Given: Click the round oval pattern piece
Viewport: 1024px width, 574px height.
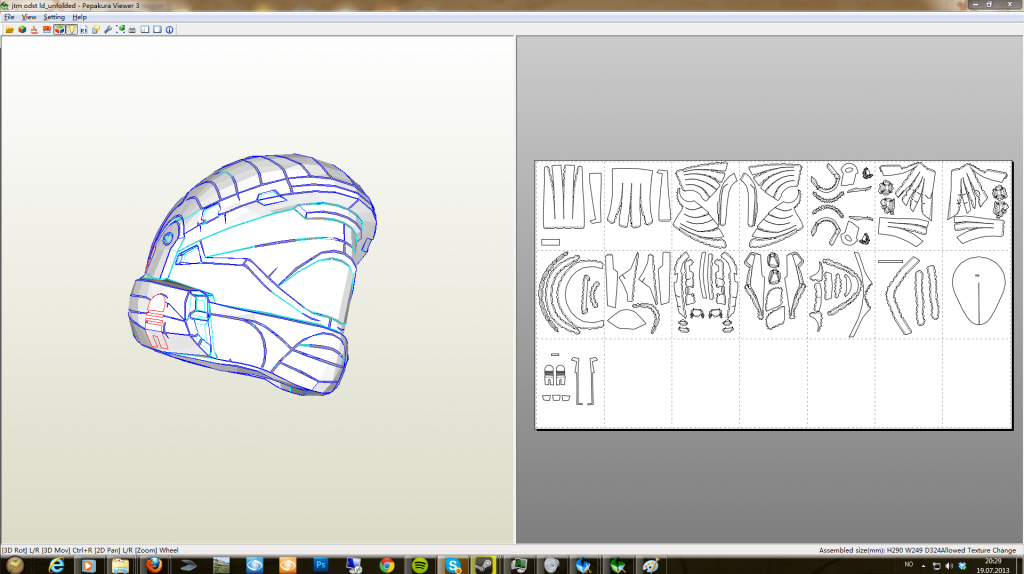Looking at the screenshot, I should [x=978, y=291].
